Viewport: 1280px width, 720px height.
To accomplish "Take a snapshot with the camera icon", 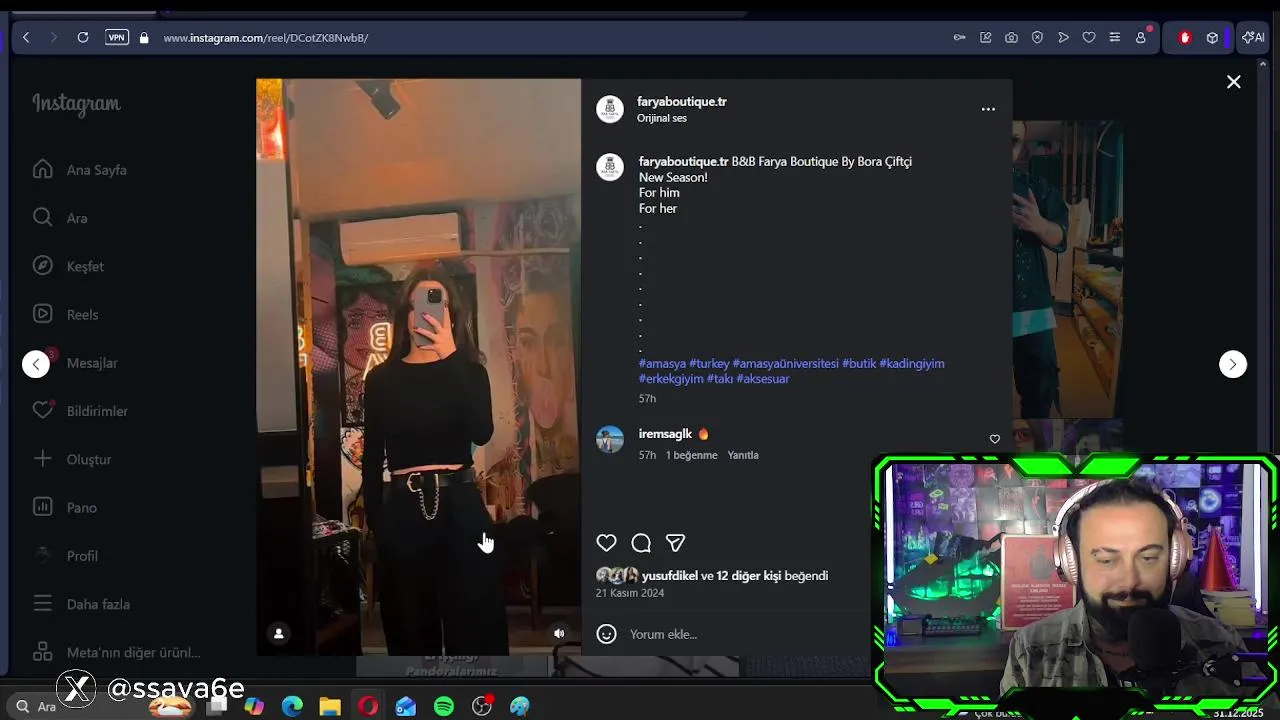I will pyautogui.click(x=1012, y=37).
